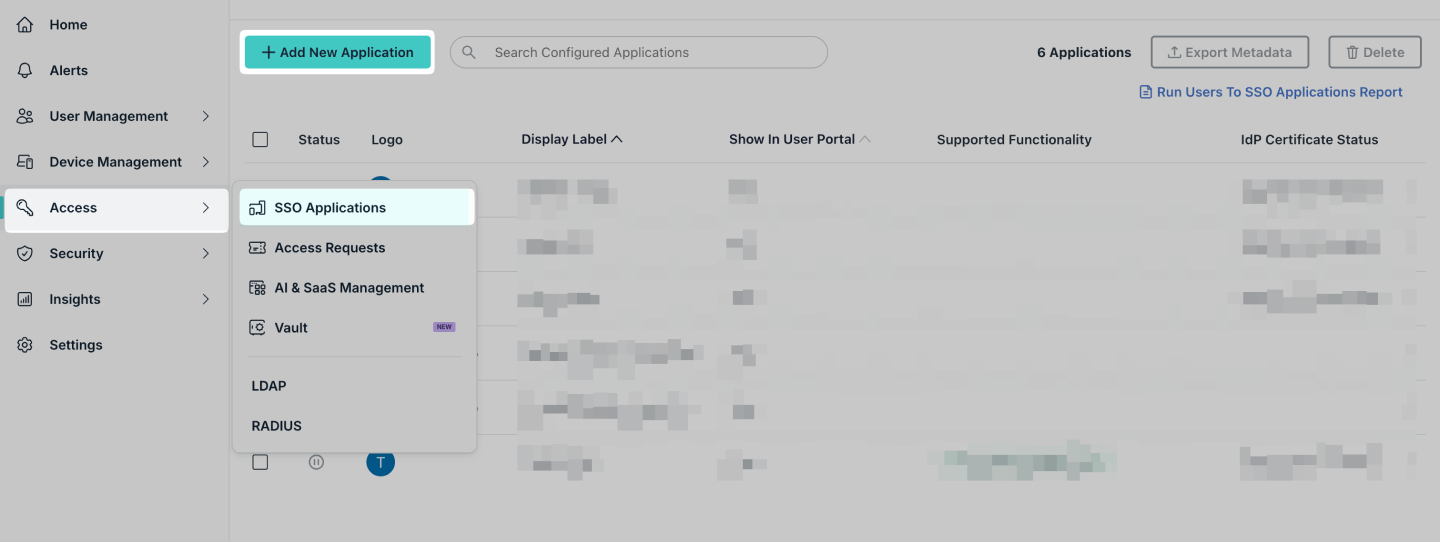Select AI & SaaS Management menu item
Image resolution: width=1440 pixels, height=542 pixels.
pos(349,288)
